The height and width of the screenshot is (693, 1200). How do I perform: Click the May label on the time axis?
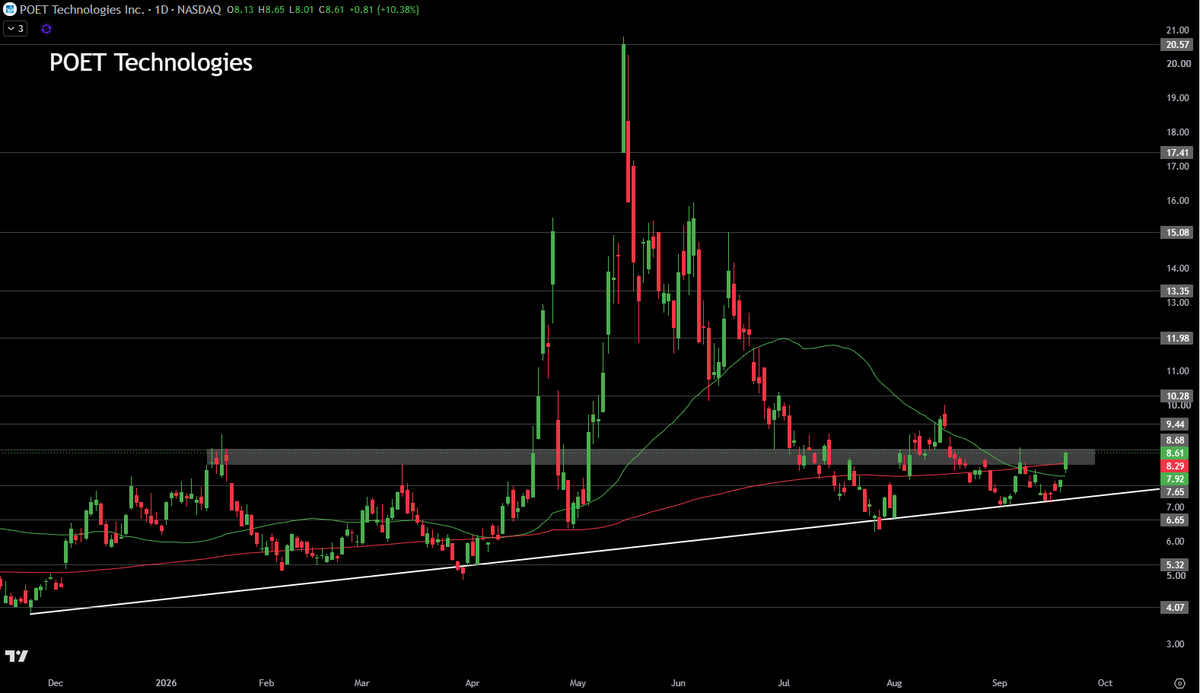click(577, 683)
